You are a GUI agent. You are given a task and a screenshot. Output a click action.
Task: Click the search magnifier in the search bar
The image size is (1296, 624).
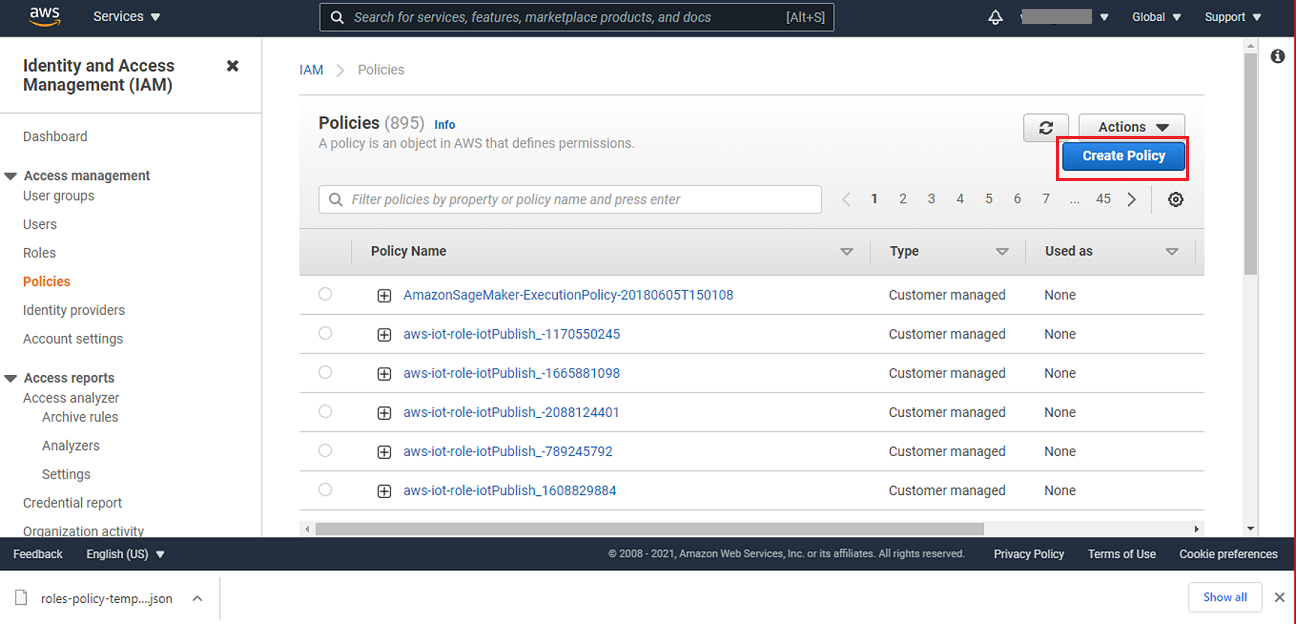(337, 17)
